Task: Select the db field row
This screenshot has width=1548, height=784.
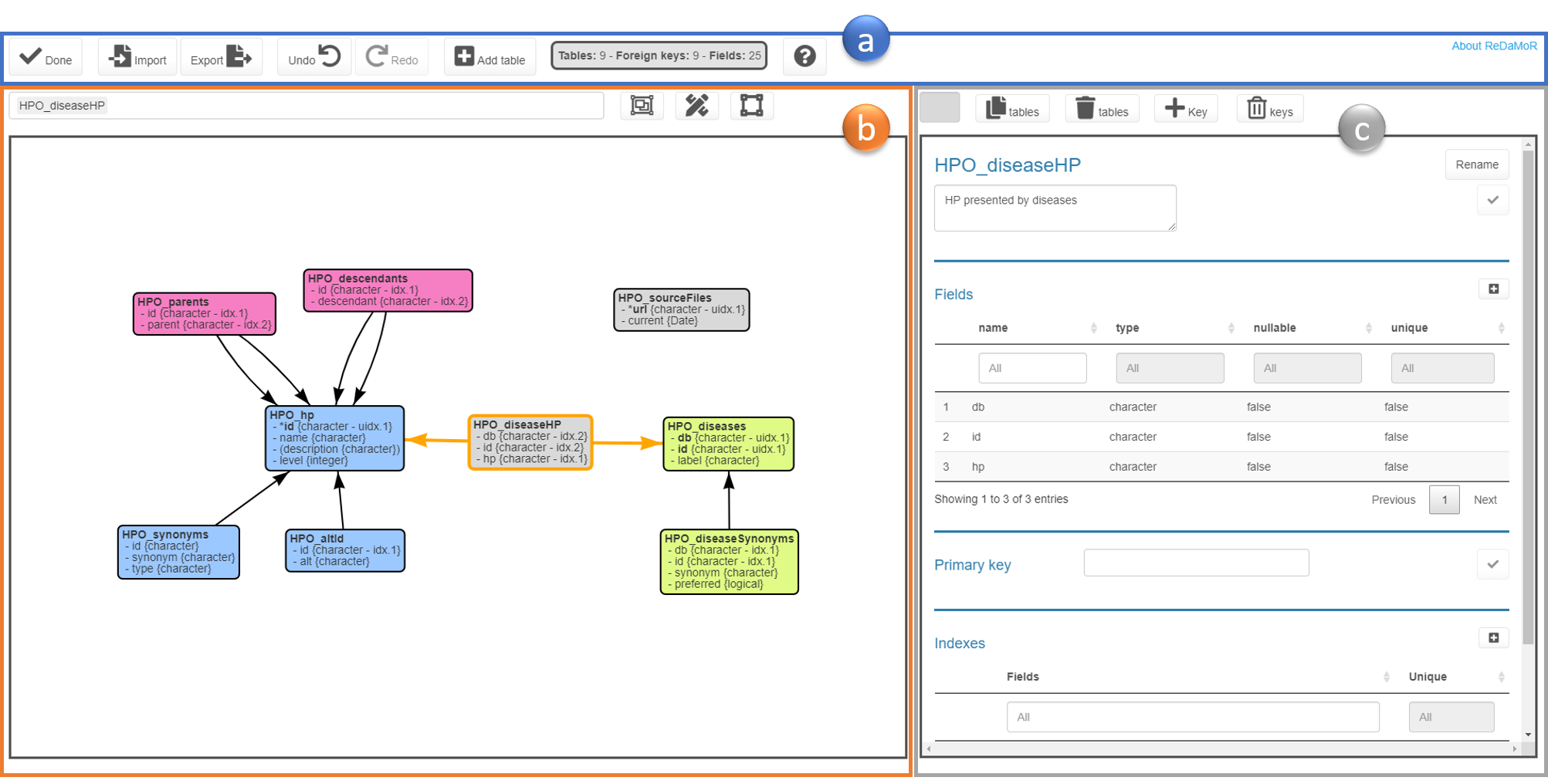Action: pos(1221,407)
